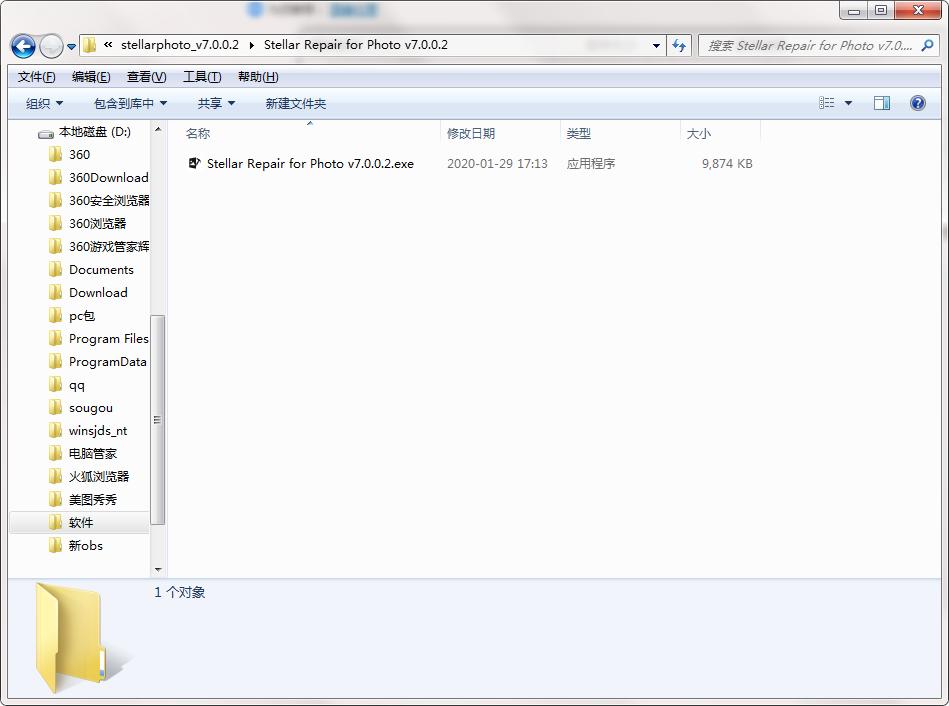Click the 本地磁盘 (D:) drive icon
Viewport: 949px width, 706px height.
point(46,133)
